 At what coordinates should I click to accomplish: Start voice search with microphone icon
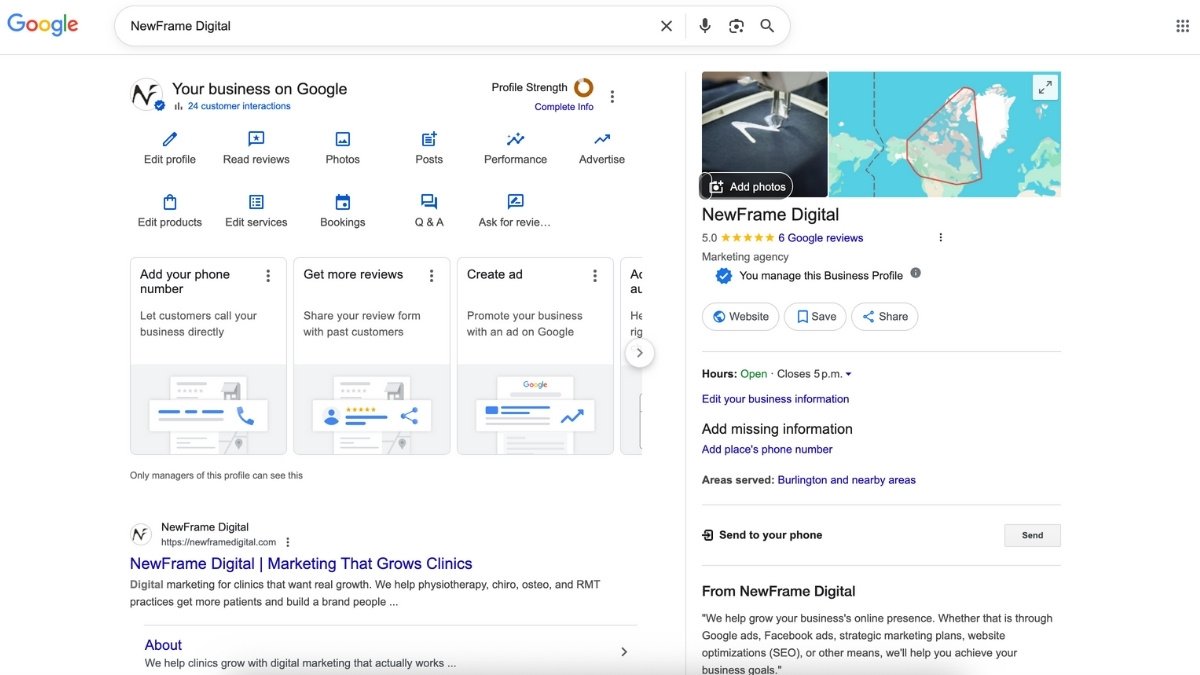(x=705, y=26)
